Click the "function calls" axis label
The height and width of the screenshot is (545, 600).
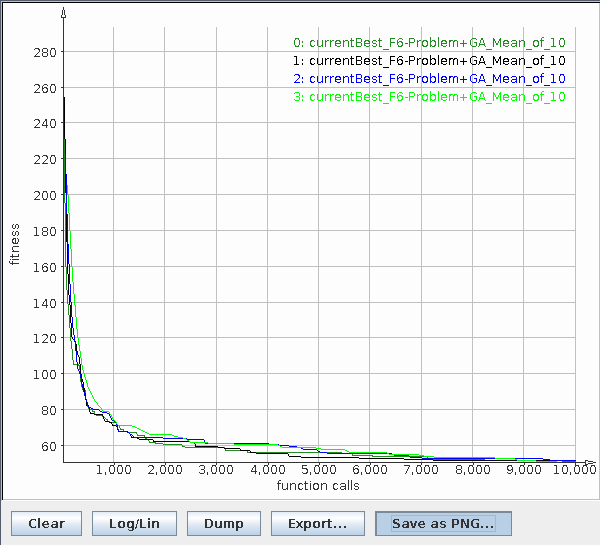tap(318, 486)
